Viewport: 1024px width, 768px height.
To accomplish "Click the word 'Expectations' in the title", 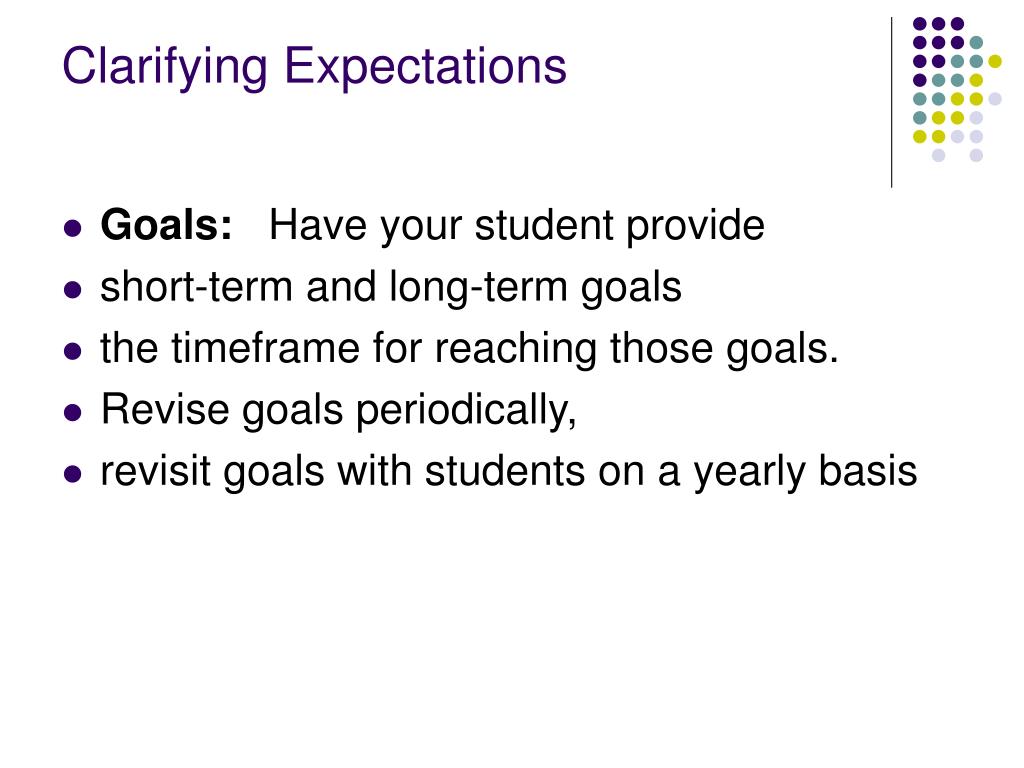I will (x=425, y=67).
